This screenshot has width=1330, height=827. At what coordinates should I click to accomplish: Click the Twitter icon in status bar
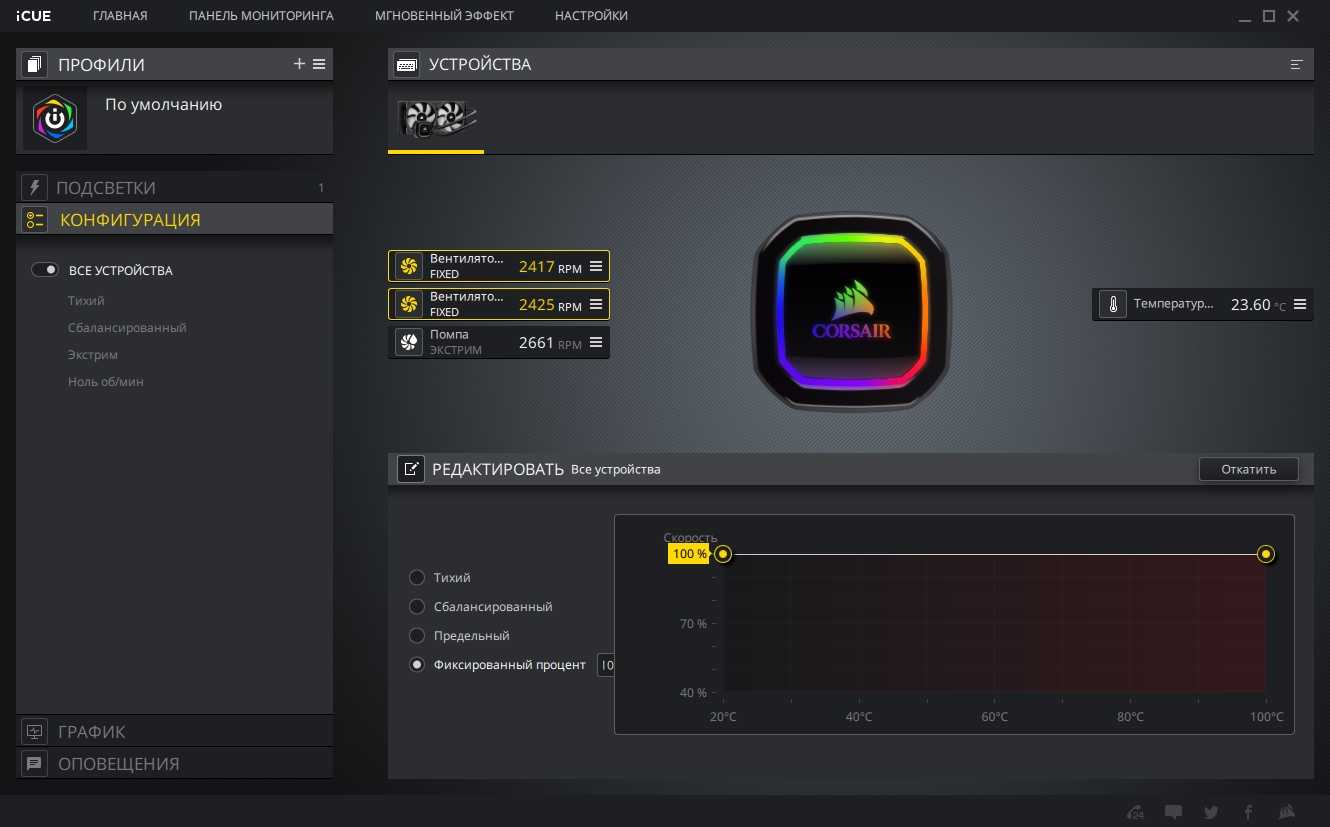(x=1211, y=812)
